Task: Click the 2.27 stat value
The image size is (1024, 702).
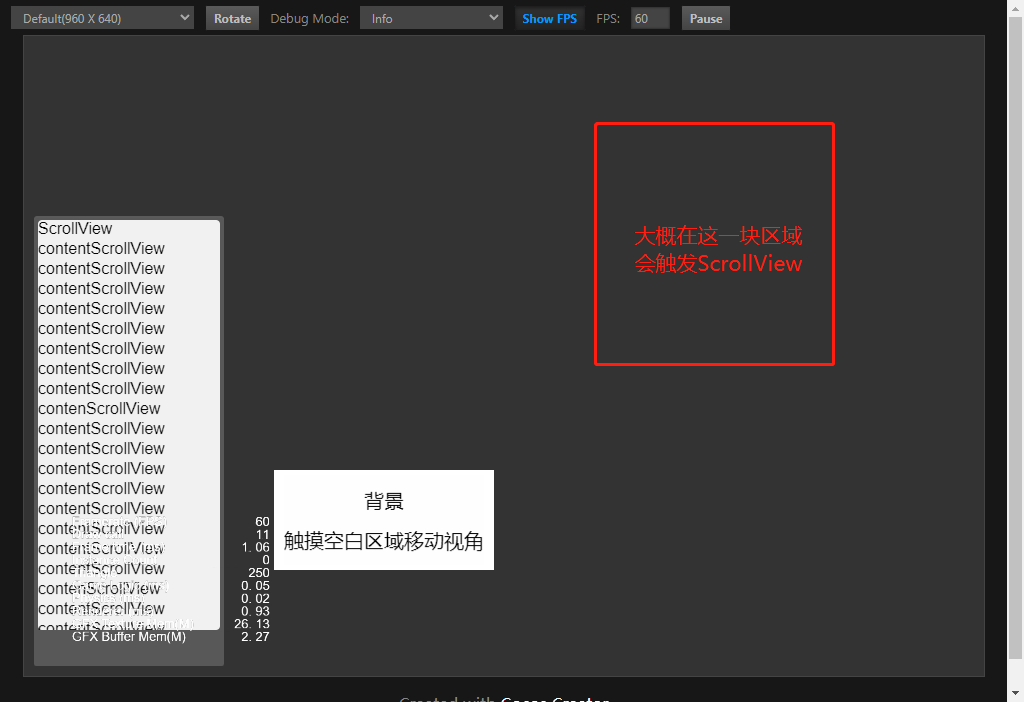Action: (x=255, y=637)
